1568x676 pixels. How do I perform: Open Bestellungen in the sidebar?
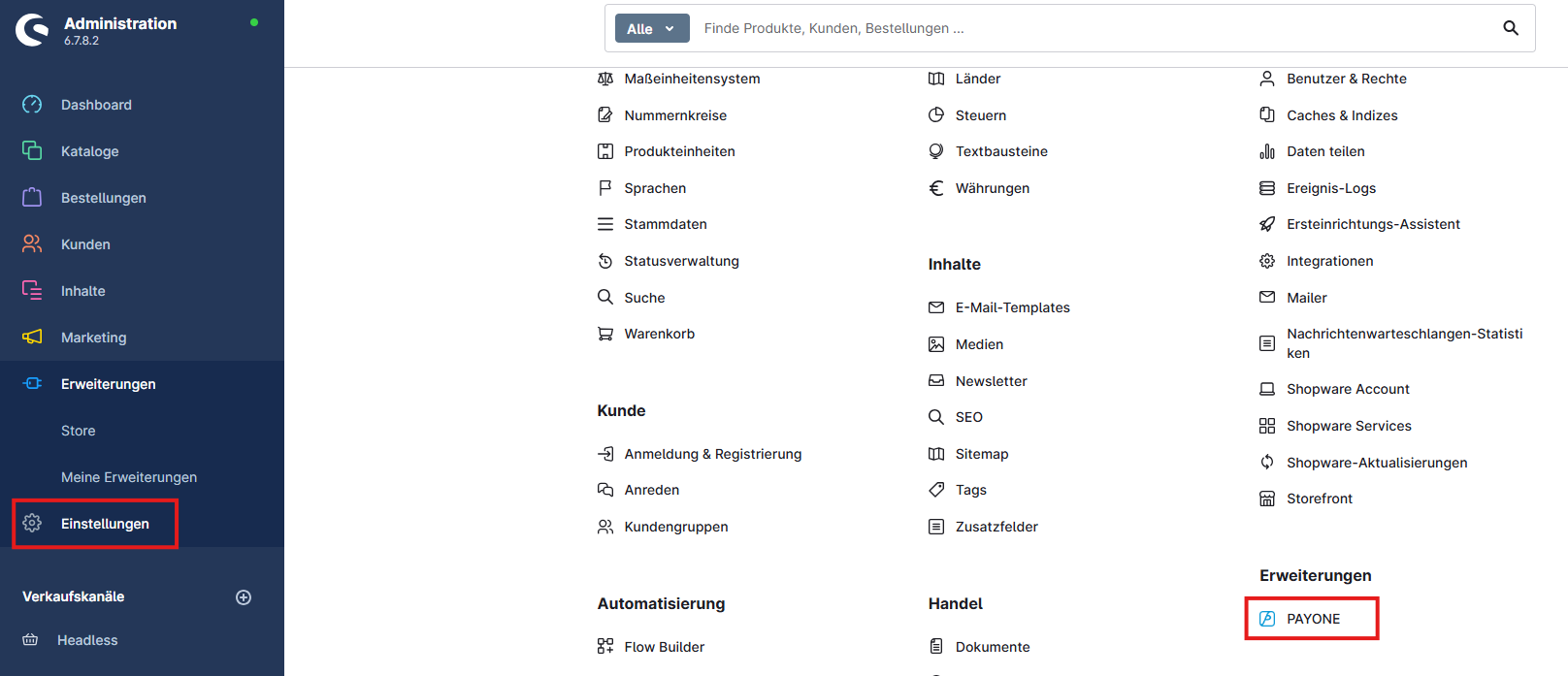pyautogui.click(x=103, y=198)
